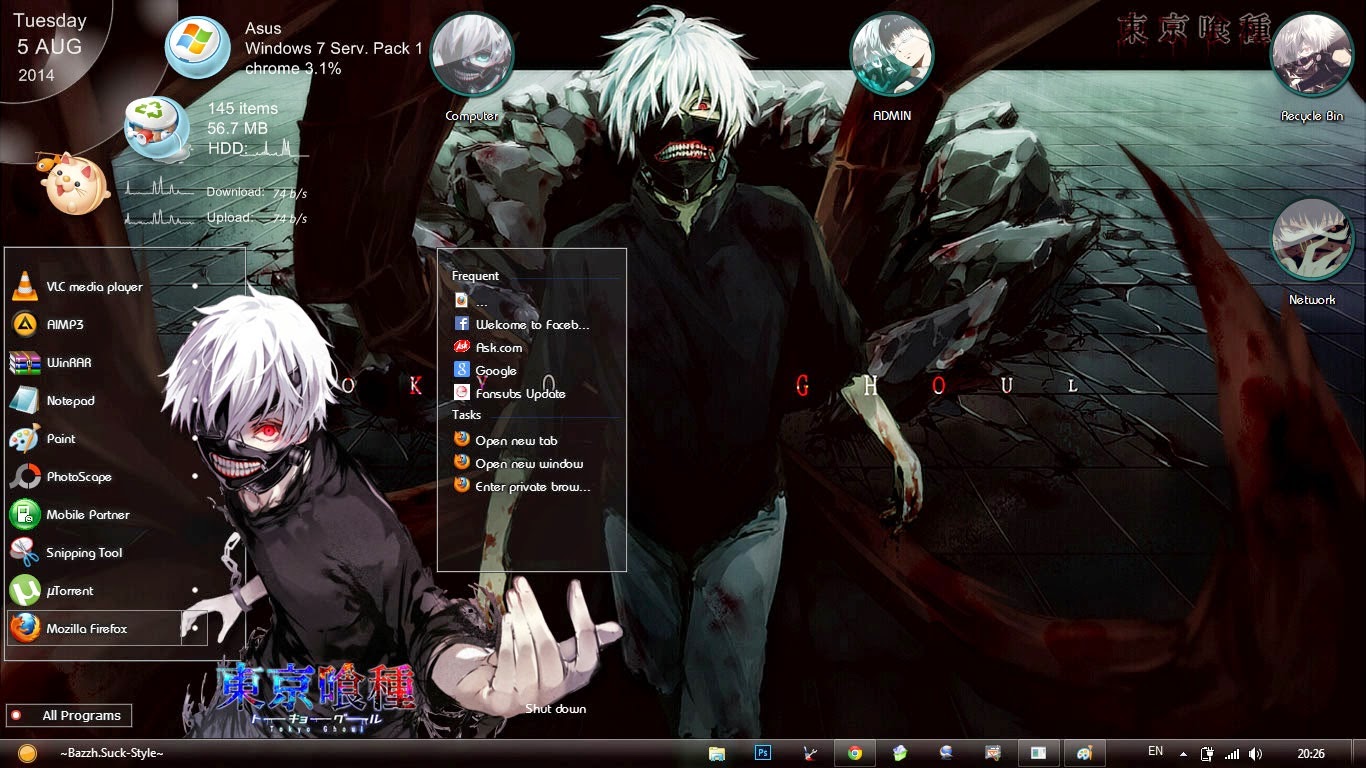
Task: Open 'Welcome to Faceb...' frequent item
Action: (521, 325)
